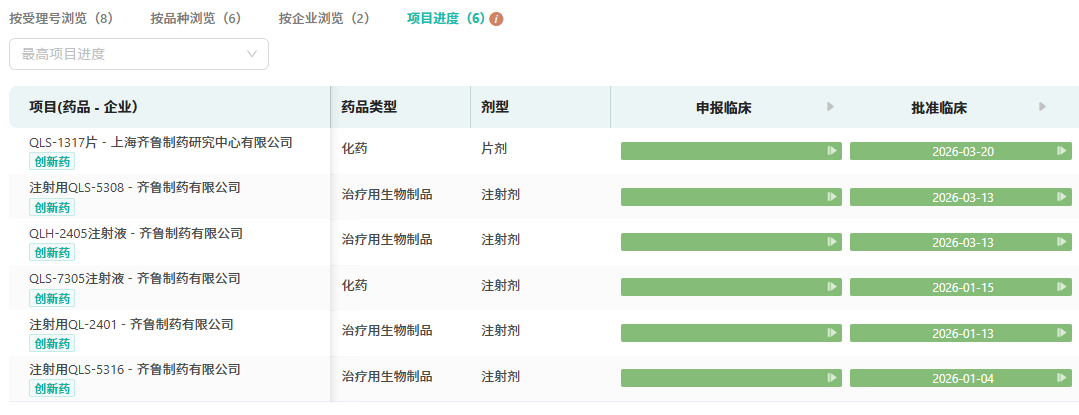Click play icon in 注射用QLS-5308 批准临床 bar
The image size is (1079, 415).
(1061, 196)
